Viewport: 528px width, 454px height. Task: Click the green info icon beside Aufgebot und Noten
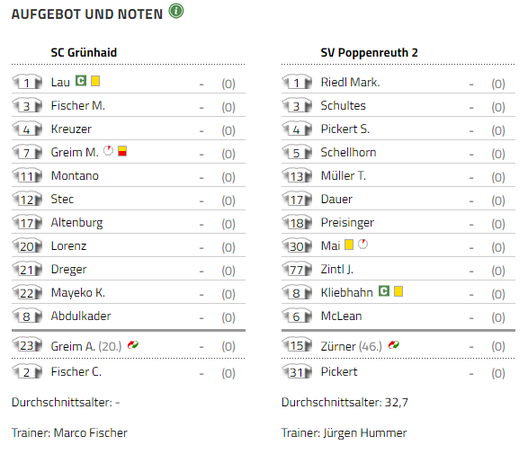176,11
